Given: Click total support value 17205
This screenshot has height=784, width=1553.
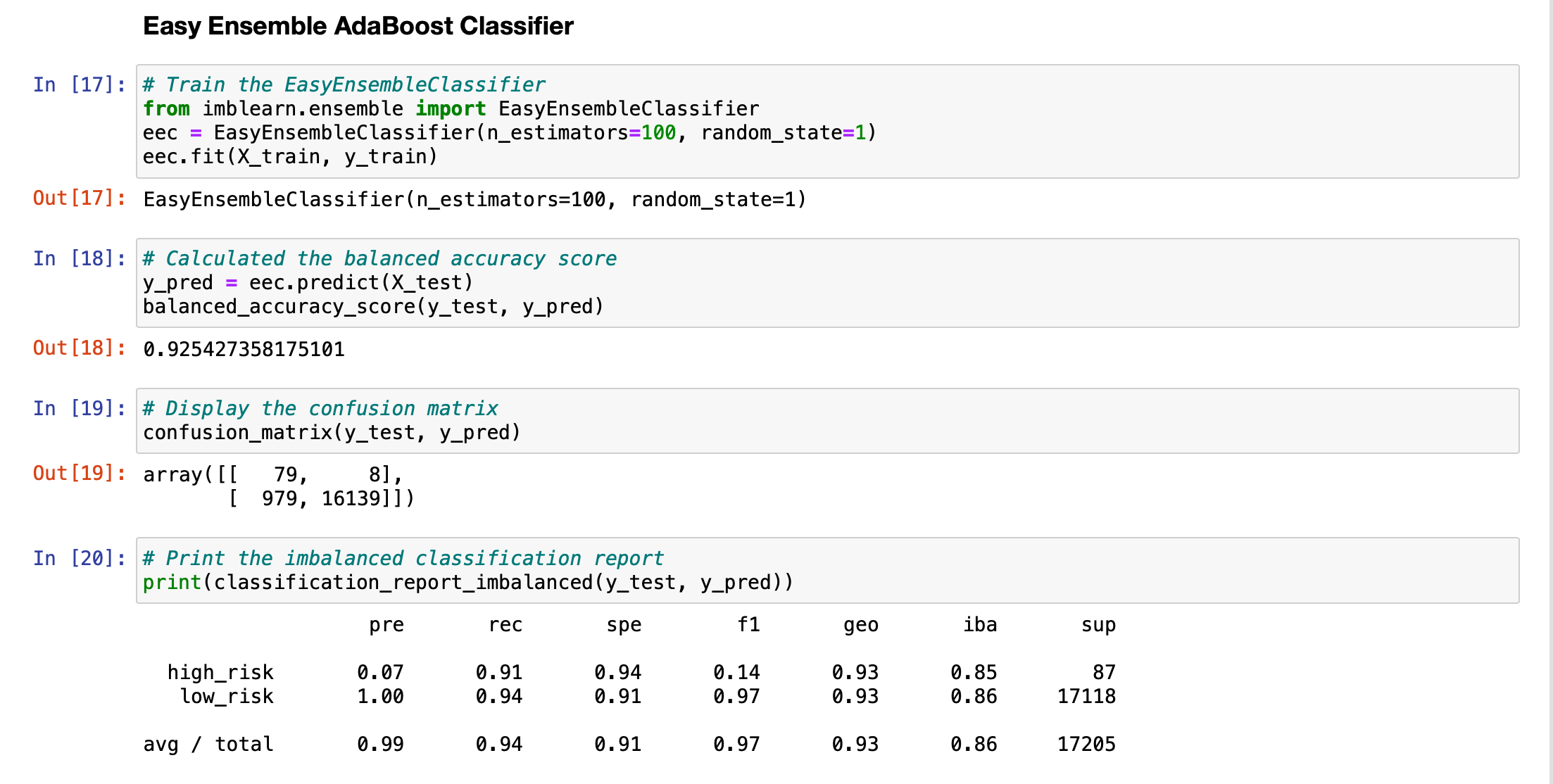Looking at the screenshot, I should pos(1086,744).
